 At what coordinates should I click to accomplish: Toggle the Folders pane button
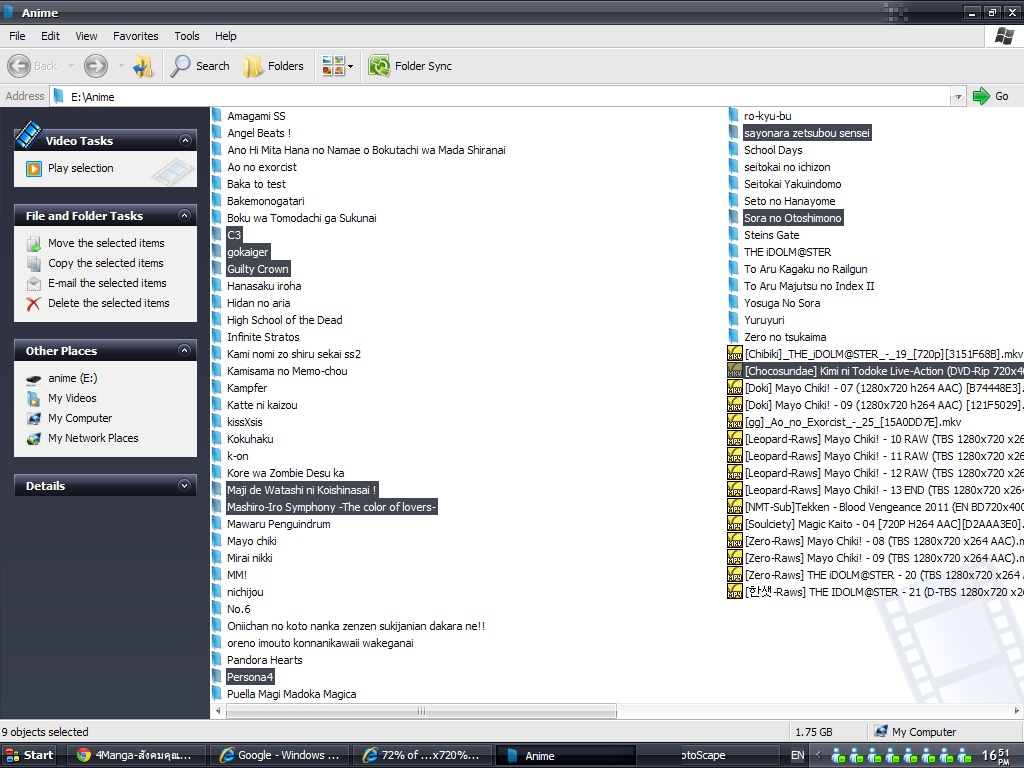tap(274, 66)
